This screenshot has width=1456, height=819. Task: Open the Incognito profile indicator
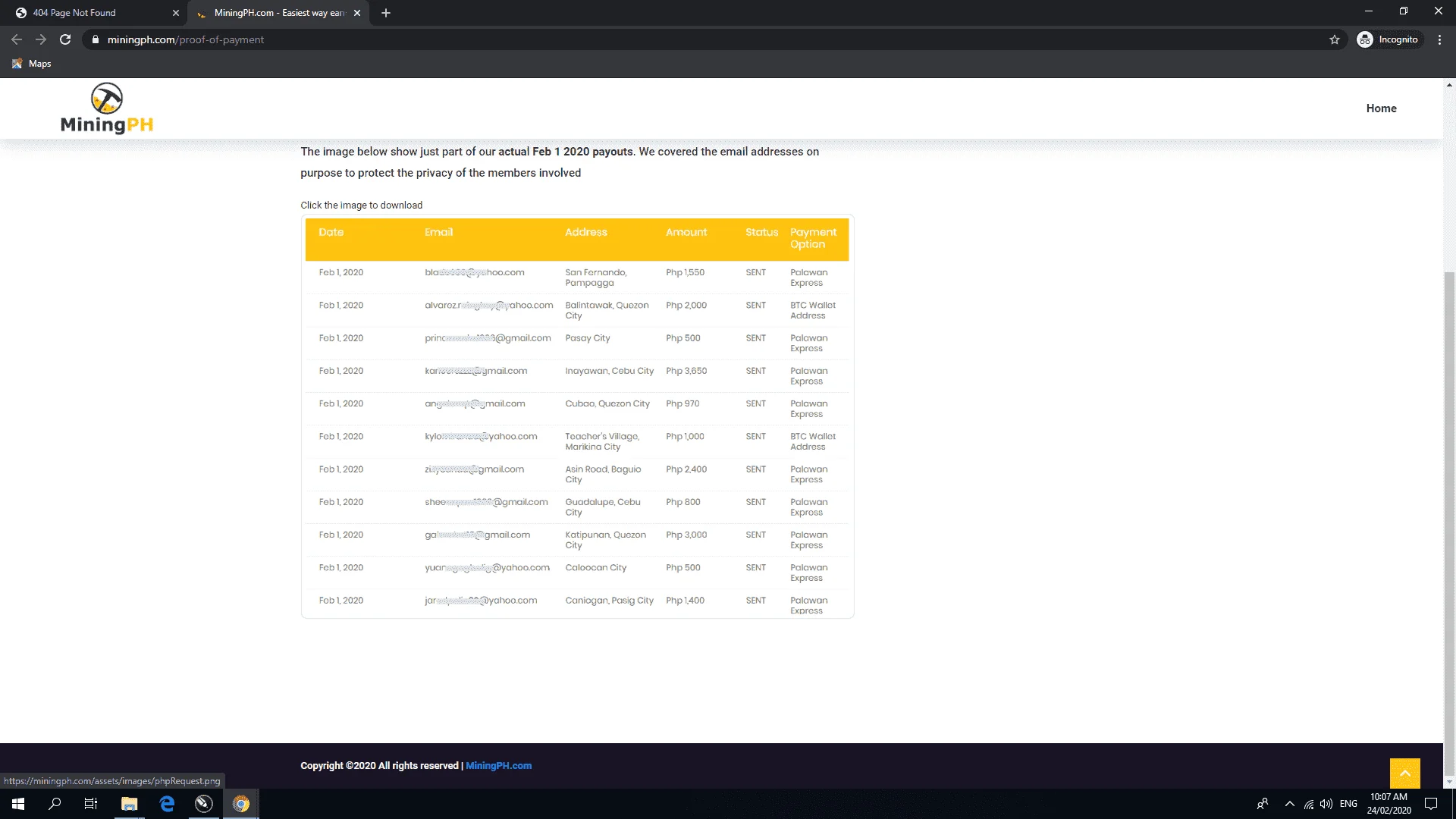1389,39
